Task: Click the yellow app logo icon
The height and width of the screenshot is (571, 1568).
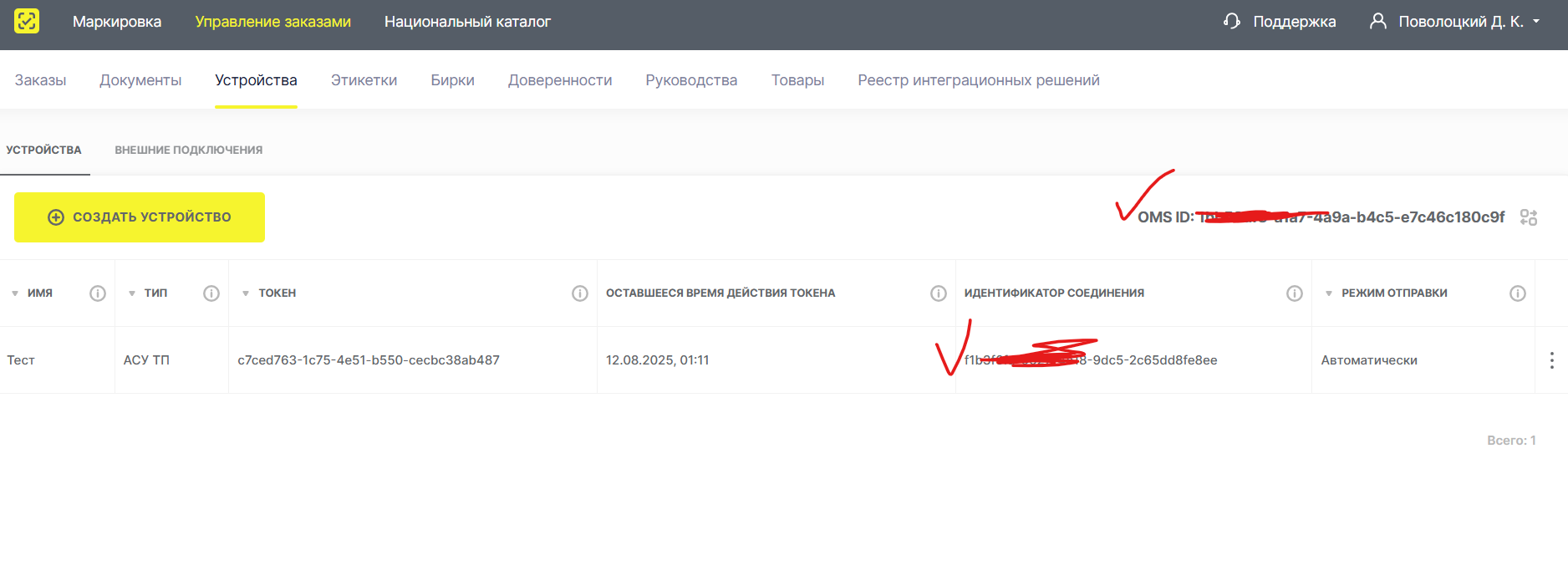Action: coord(27,21)
